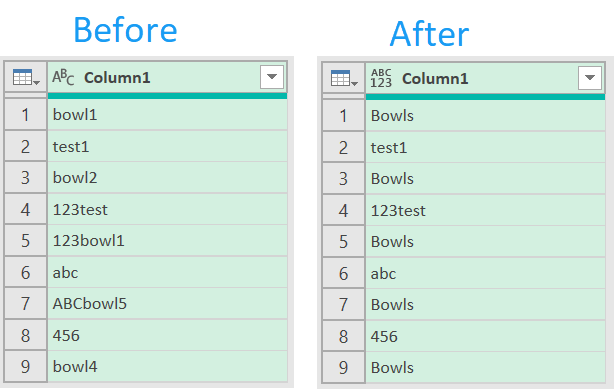614x389 pixels.
Task: Select 123test cell in After table
Action: (485, 211)
